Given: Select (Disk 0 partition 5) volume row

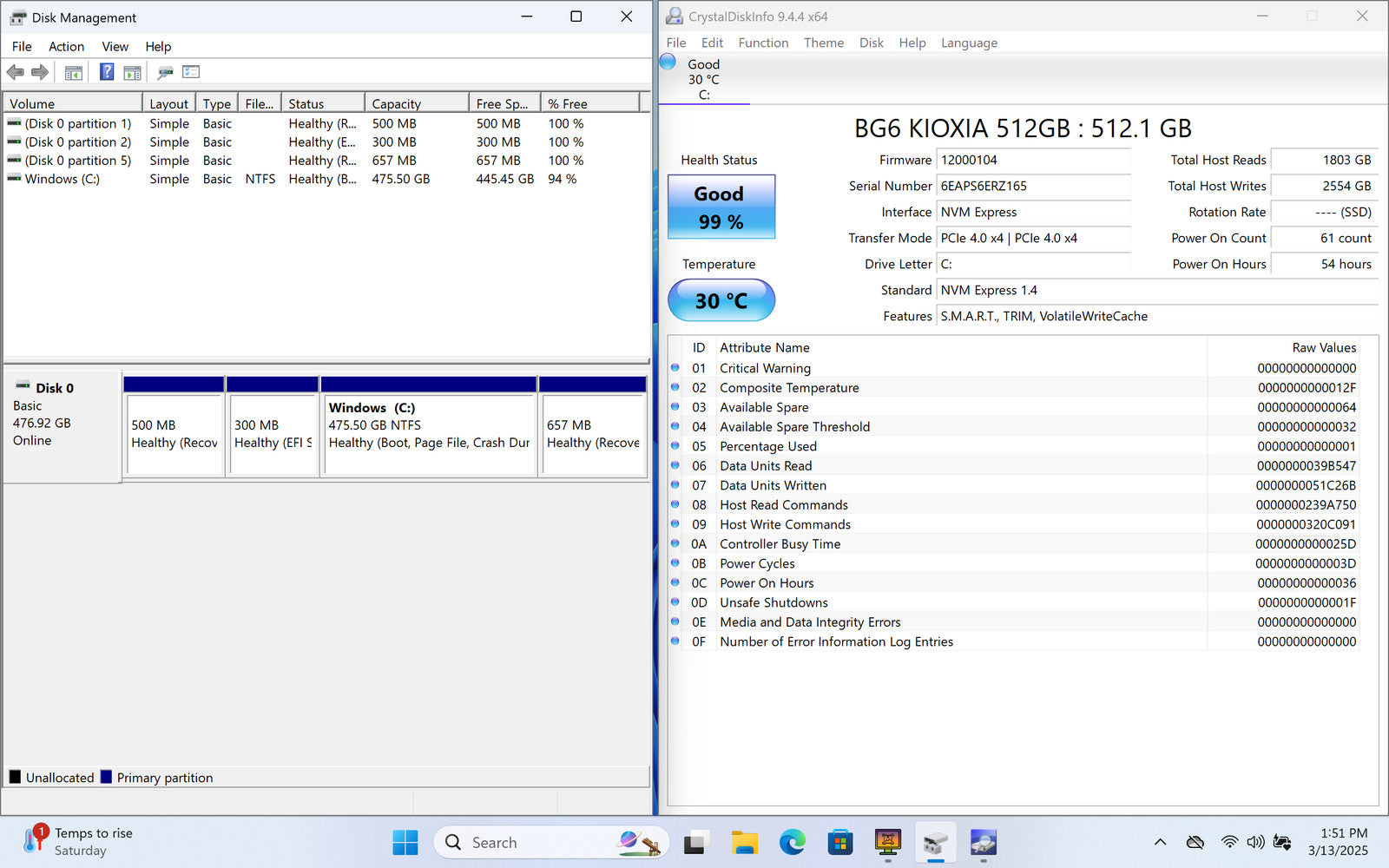Looking at the screenshot, I should (x=326, y=160).
